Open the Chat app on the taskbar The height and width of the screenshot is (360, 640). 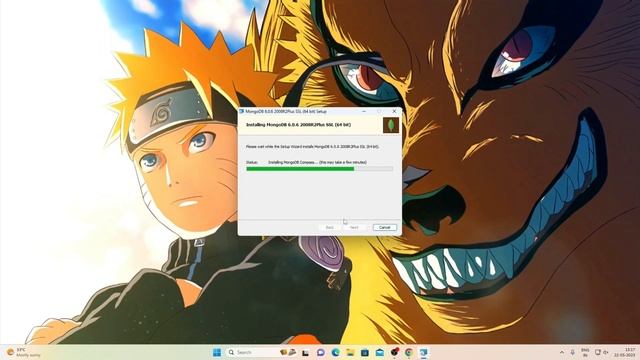click(x=320, y=352)
